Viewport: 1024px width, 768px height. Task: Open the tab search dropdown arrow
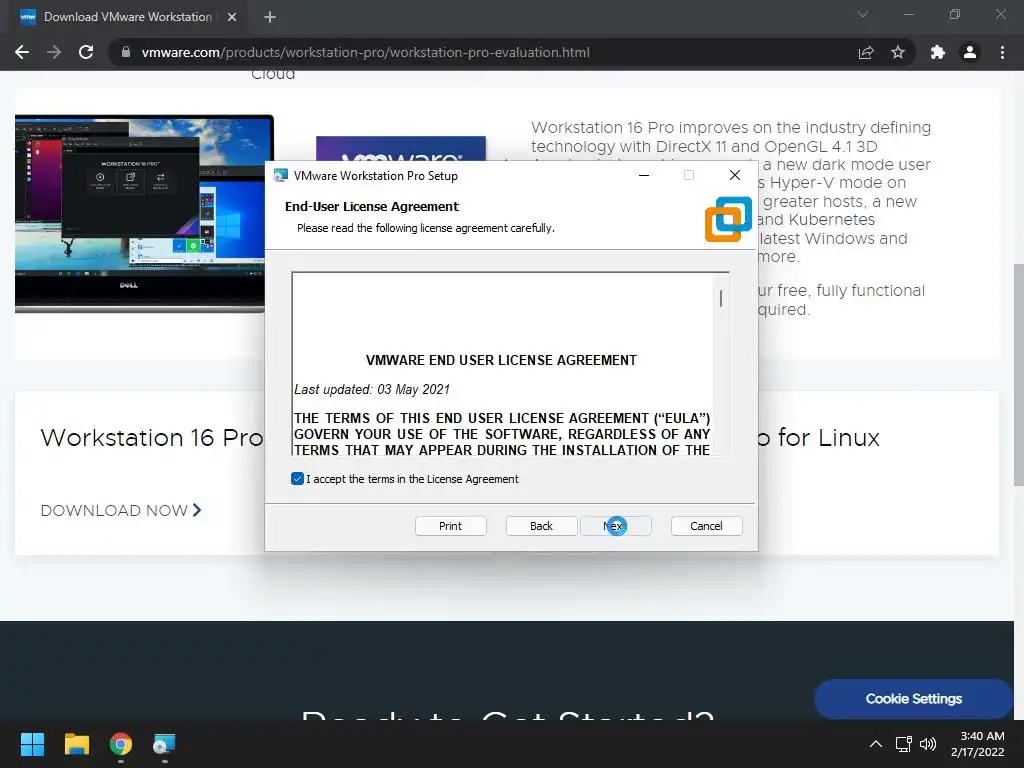pyautogui.click(x=863, y=14)
